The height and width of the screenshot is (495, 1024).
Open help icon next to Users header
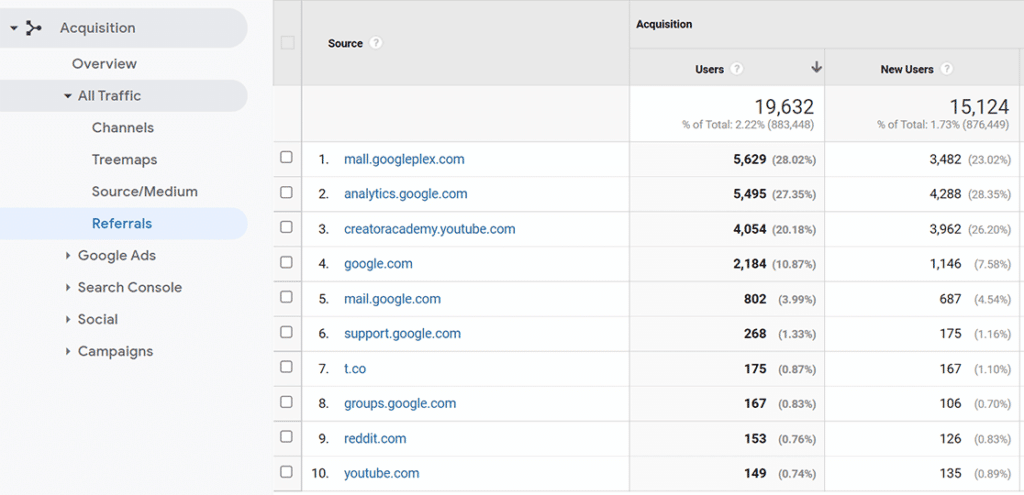pyautogui.click(x=737, y=69)
